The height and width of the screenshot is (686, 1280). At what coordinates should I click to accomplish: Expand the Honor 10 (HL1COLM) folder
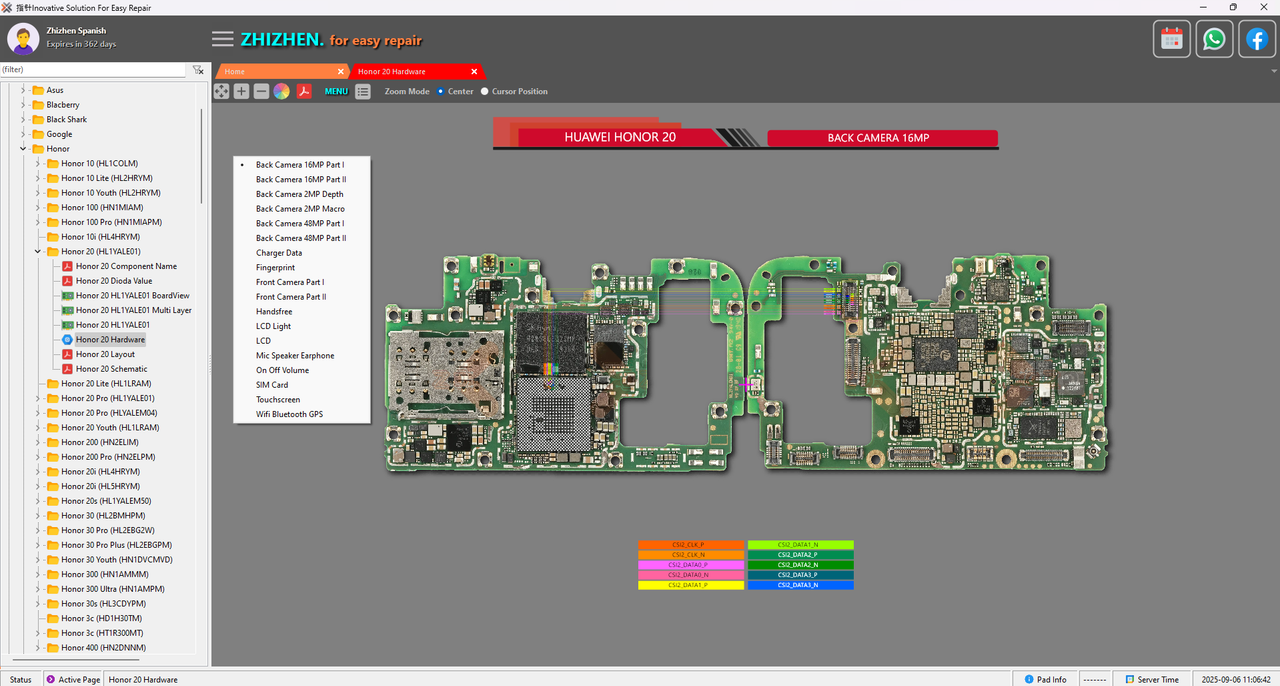coord(39,163)
